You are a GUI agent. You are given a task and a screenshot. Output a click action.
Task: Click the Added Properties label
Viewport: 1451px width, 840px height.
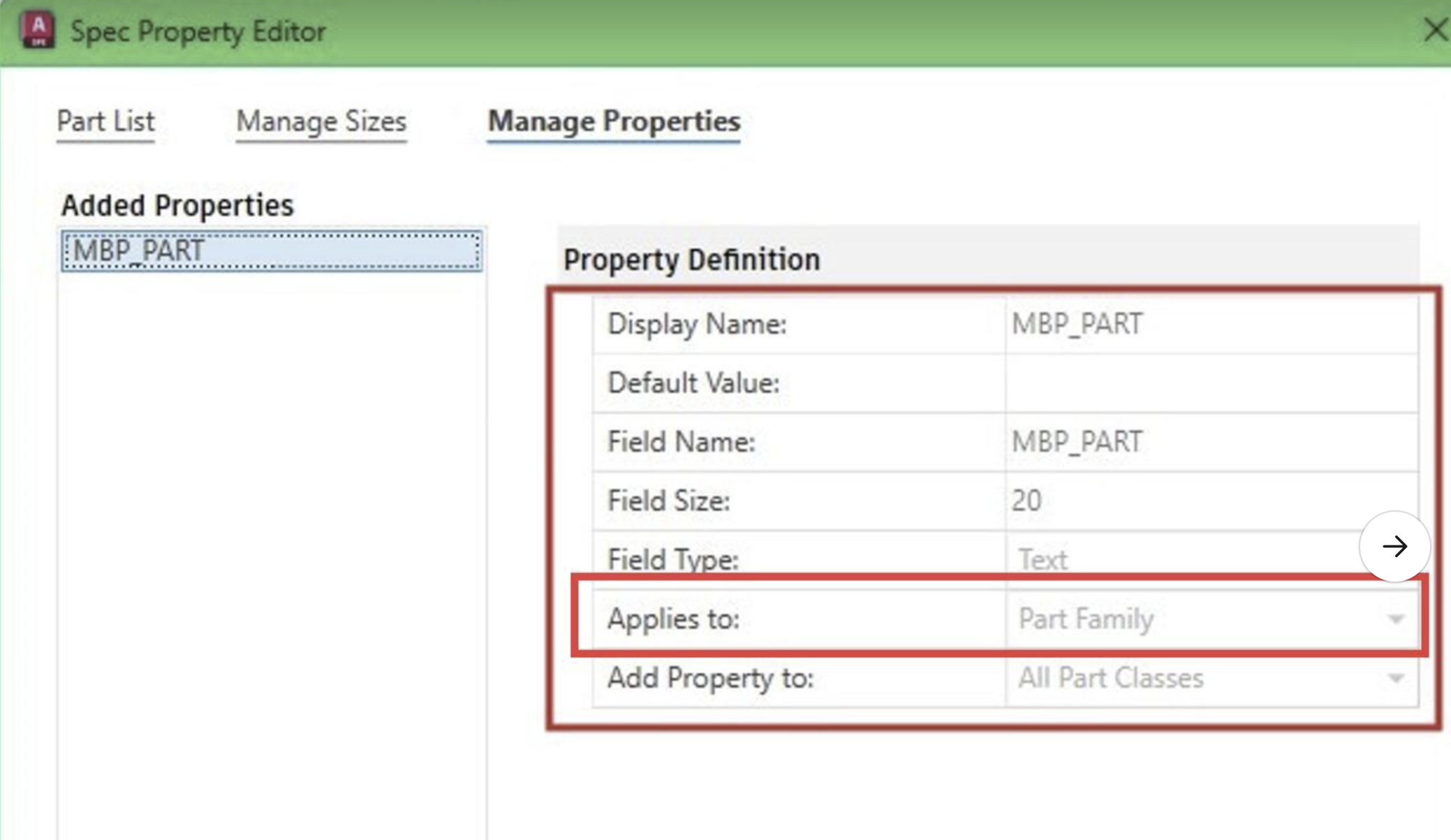coord(177,205)
